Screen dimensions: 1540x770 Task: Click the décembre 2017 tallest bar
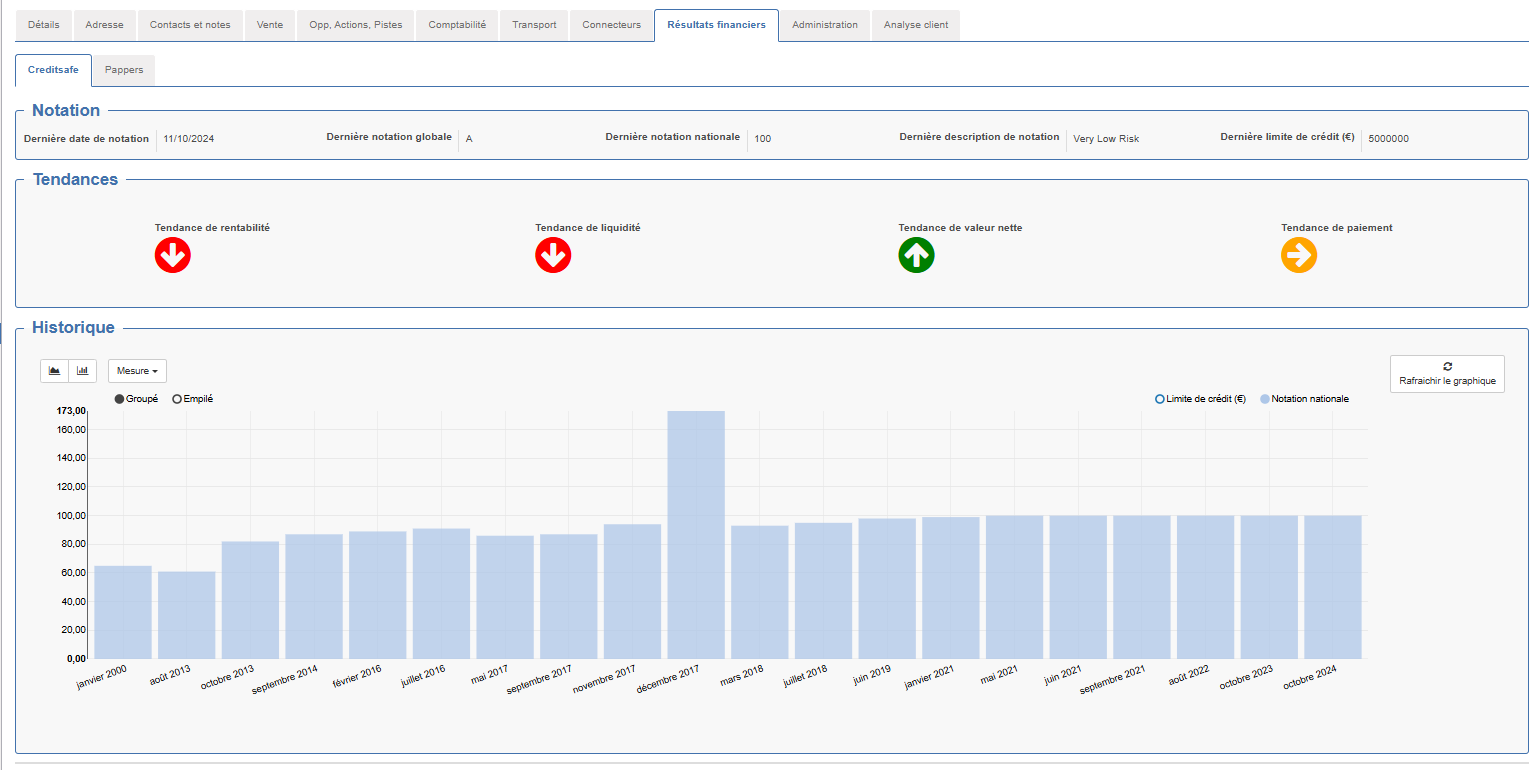tap(696, 535)
